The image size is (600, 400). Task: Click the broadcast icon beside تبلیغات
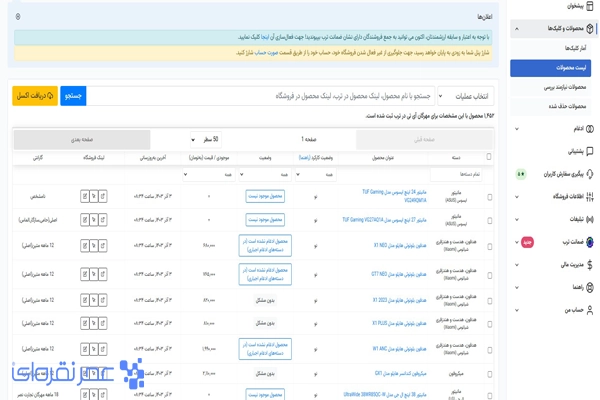[x=590, y=219]
